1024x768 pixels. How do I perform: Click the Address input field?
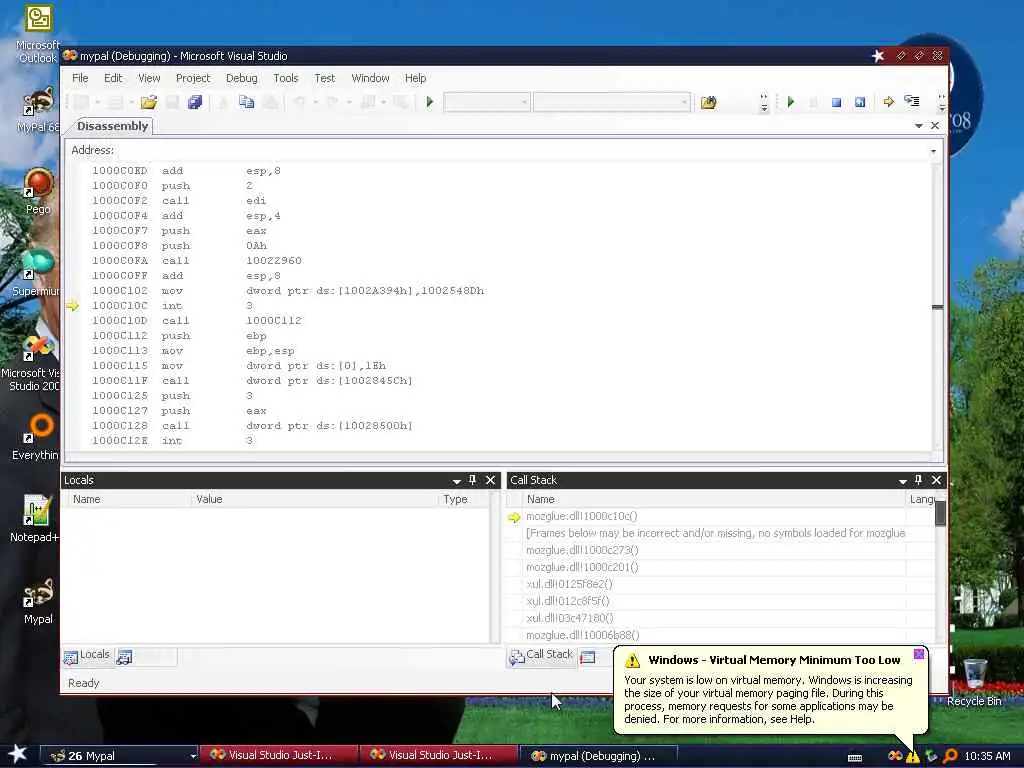coord(522,150)
